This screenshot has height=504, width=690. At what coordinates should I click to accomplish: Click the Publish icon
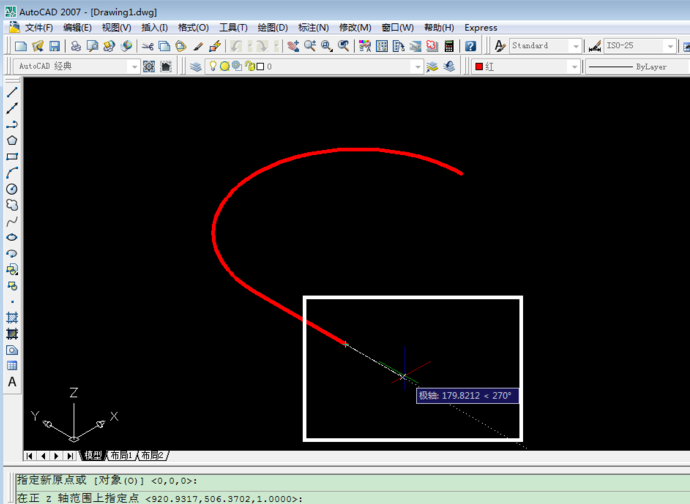[x=109, y=46]
